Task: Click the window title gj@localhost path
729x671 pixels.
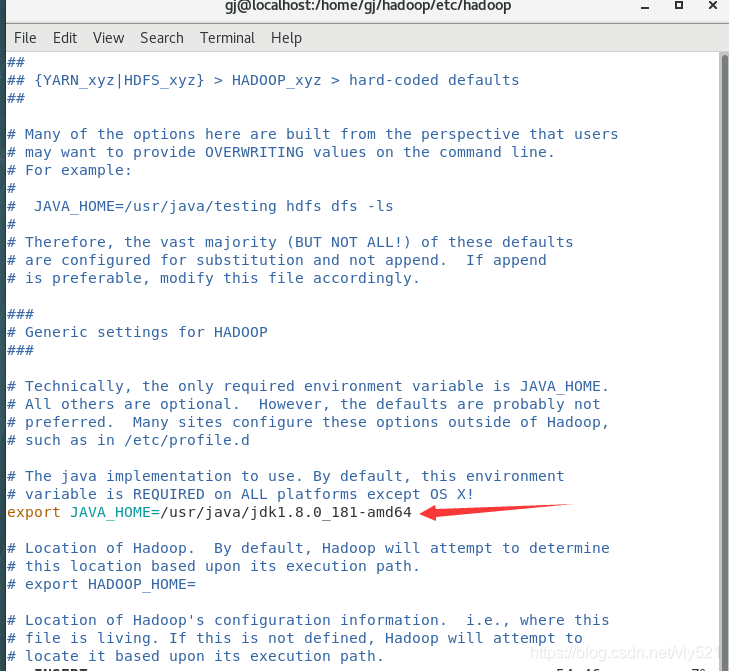Action: (x=368, y=6)
